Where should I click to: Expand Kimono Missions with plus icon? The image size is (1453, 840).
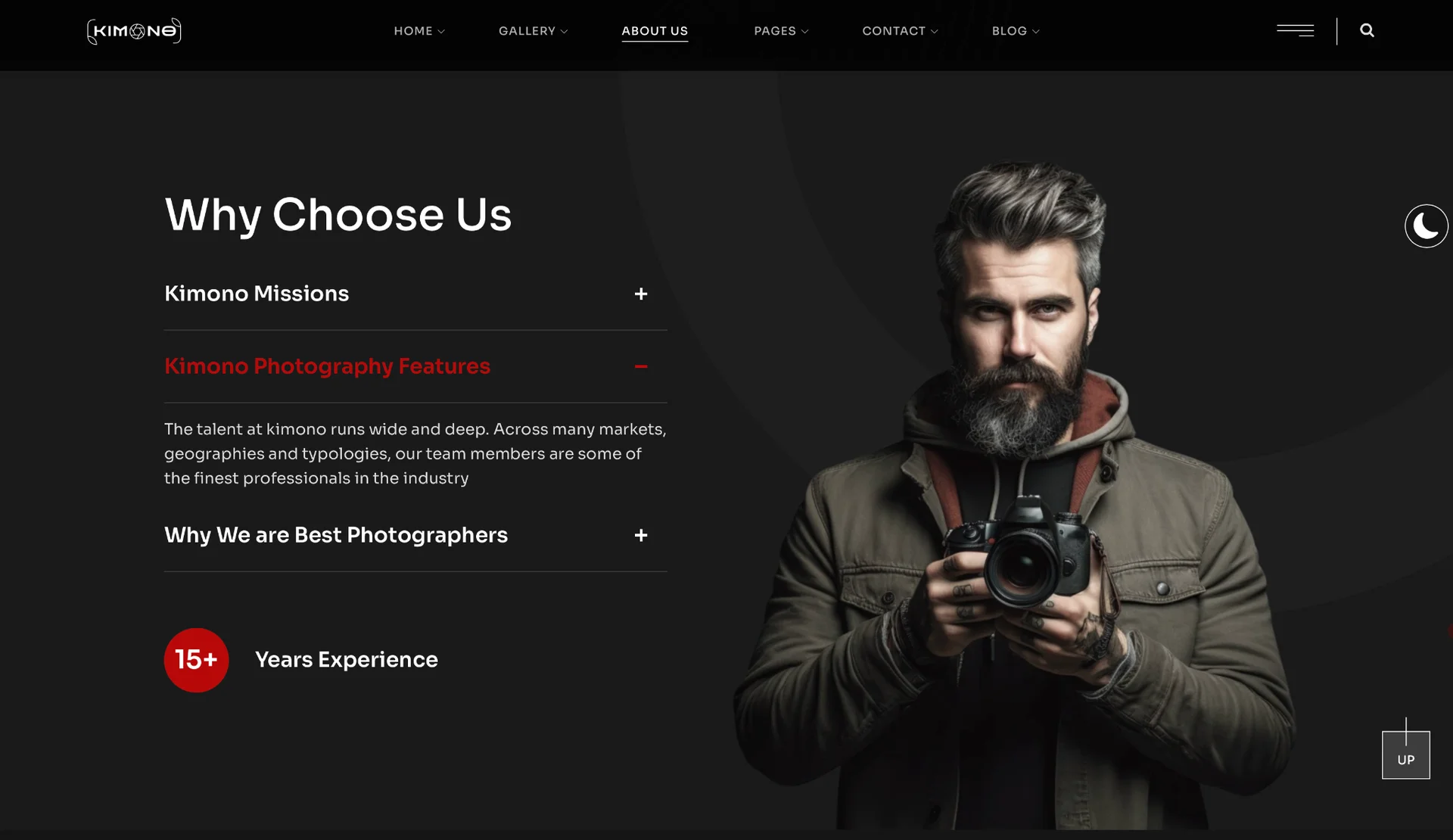coord(641,294)
